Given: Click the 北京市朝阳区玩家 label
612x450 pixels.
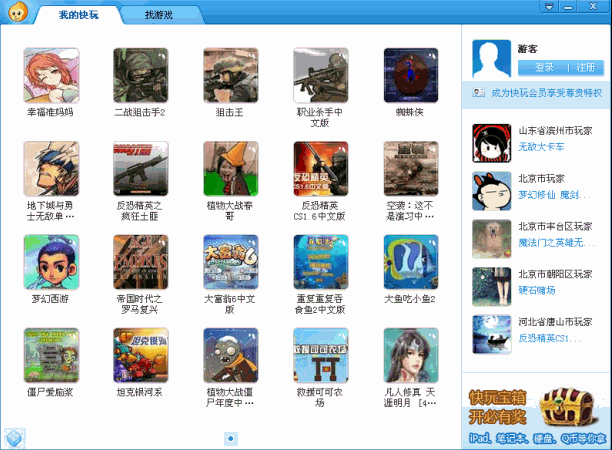Looking at the screenshot, I should (x=555, y=274).
